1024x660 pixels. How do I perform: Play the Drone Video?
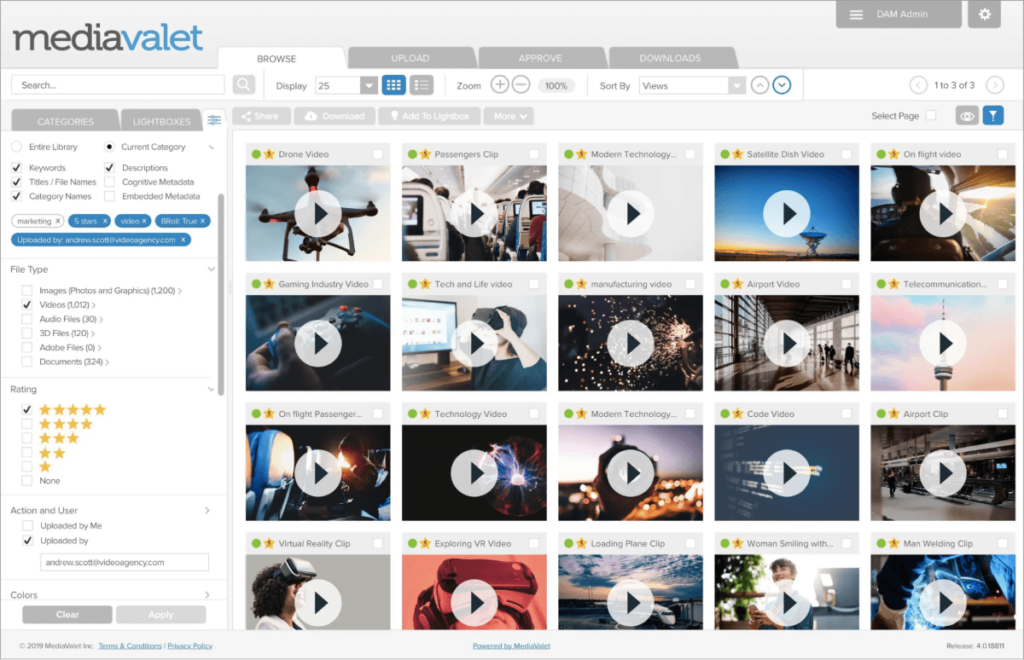pos(318,213)
